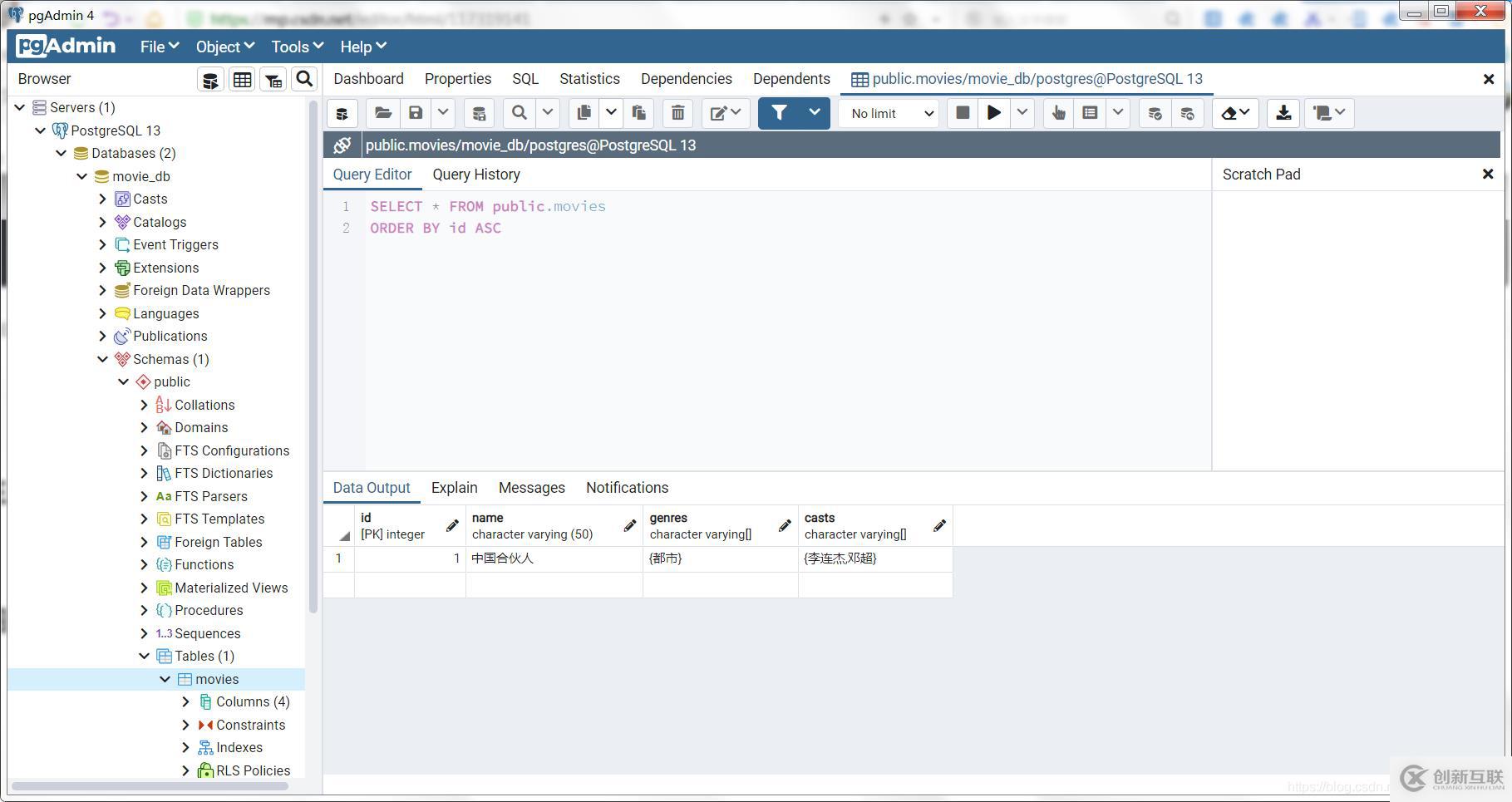Open the execute options dropdown arrow

tap(1022, 113)
